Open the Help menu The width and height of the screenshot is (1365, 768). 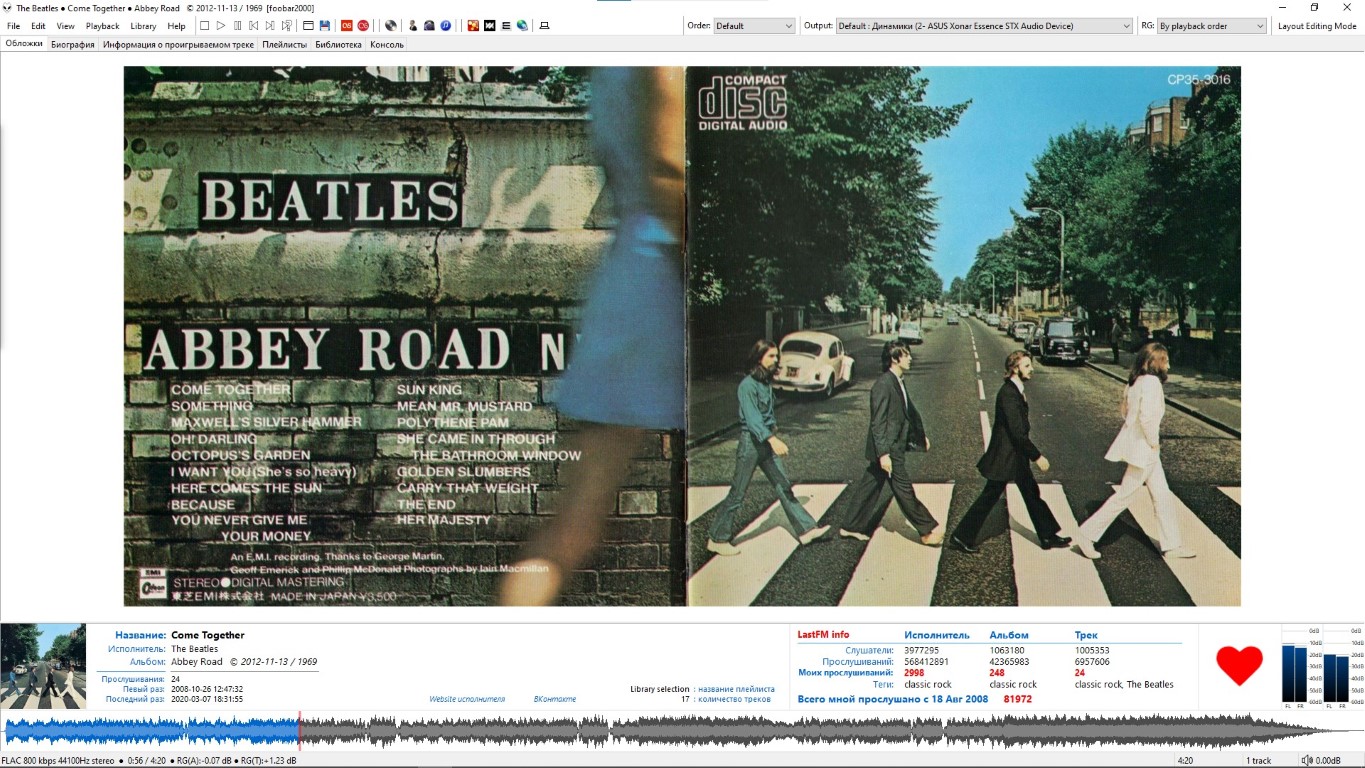[176, 26]
